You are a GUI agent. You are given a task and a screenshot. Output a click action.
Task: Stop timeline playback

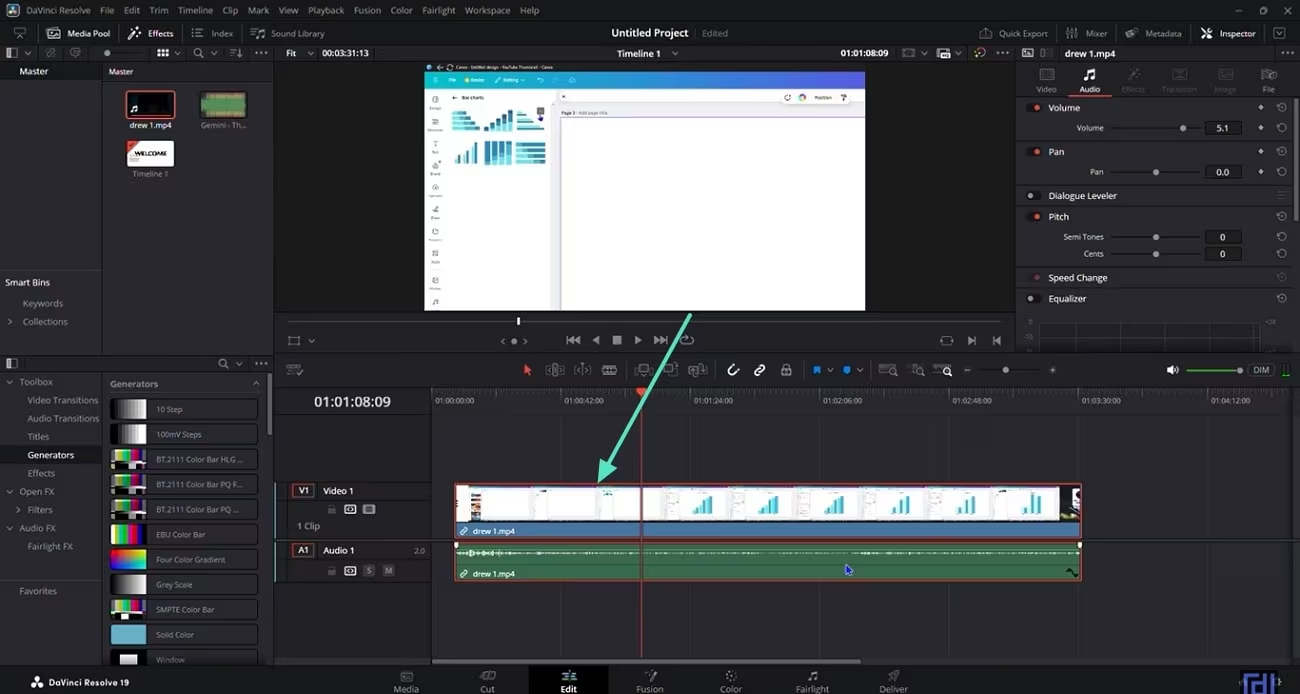(x=617, y=340)
